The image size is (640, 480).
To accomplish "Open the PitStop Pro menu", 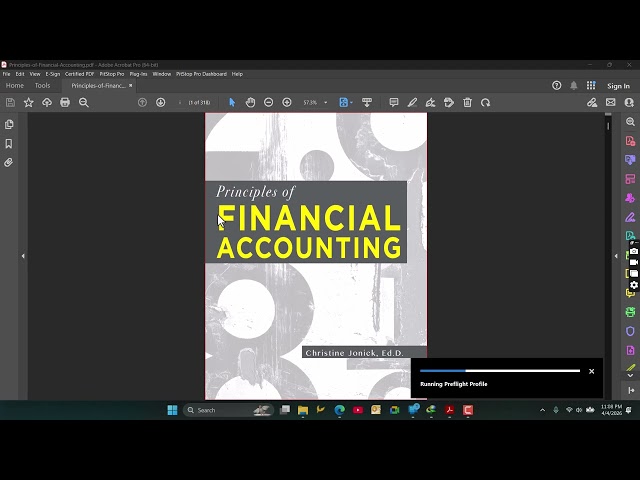I will [x=112, y=74].
